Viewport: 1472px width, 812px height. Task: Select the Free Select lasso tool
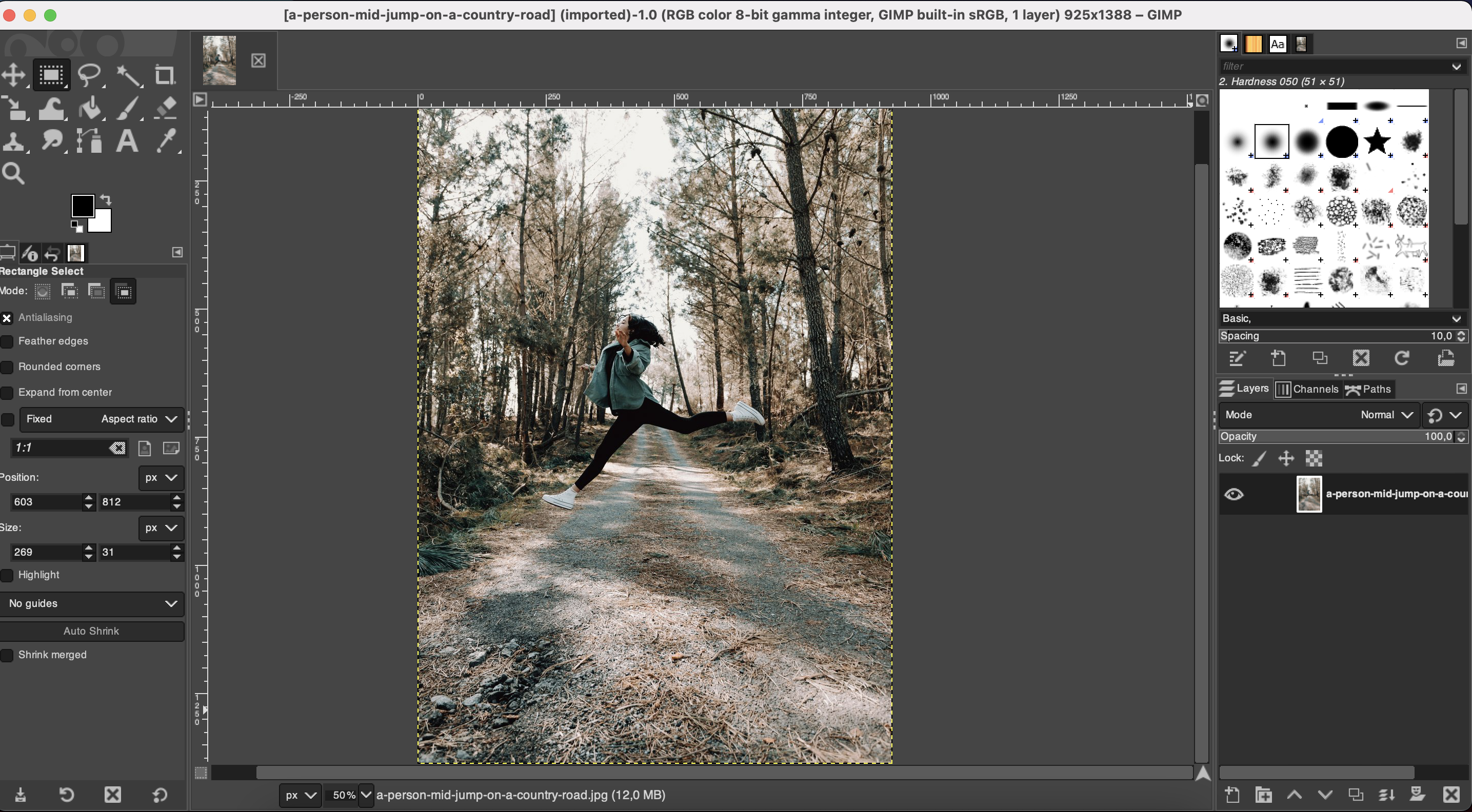pos(89,75)
